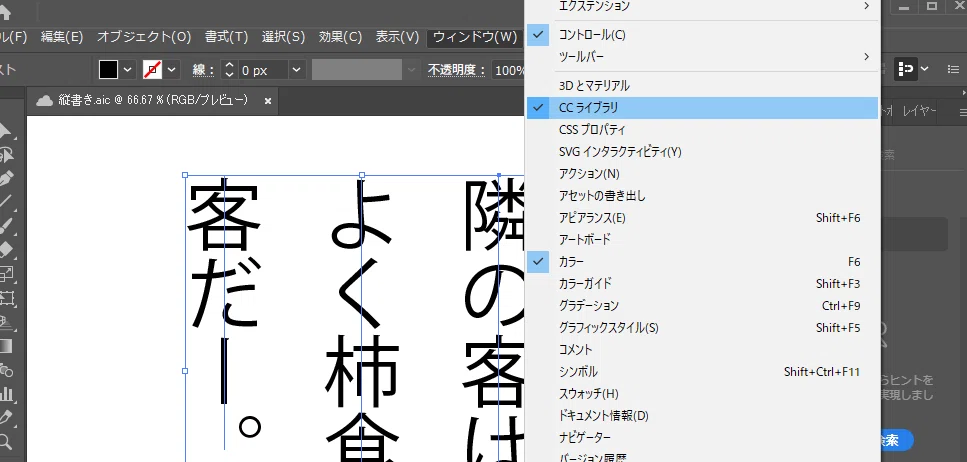This screenshot has width=967, height=462.
Task: Select the Free Transform tool
Action: click(6, 299)
